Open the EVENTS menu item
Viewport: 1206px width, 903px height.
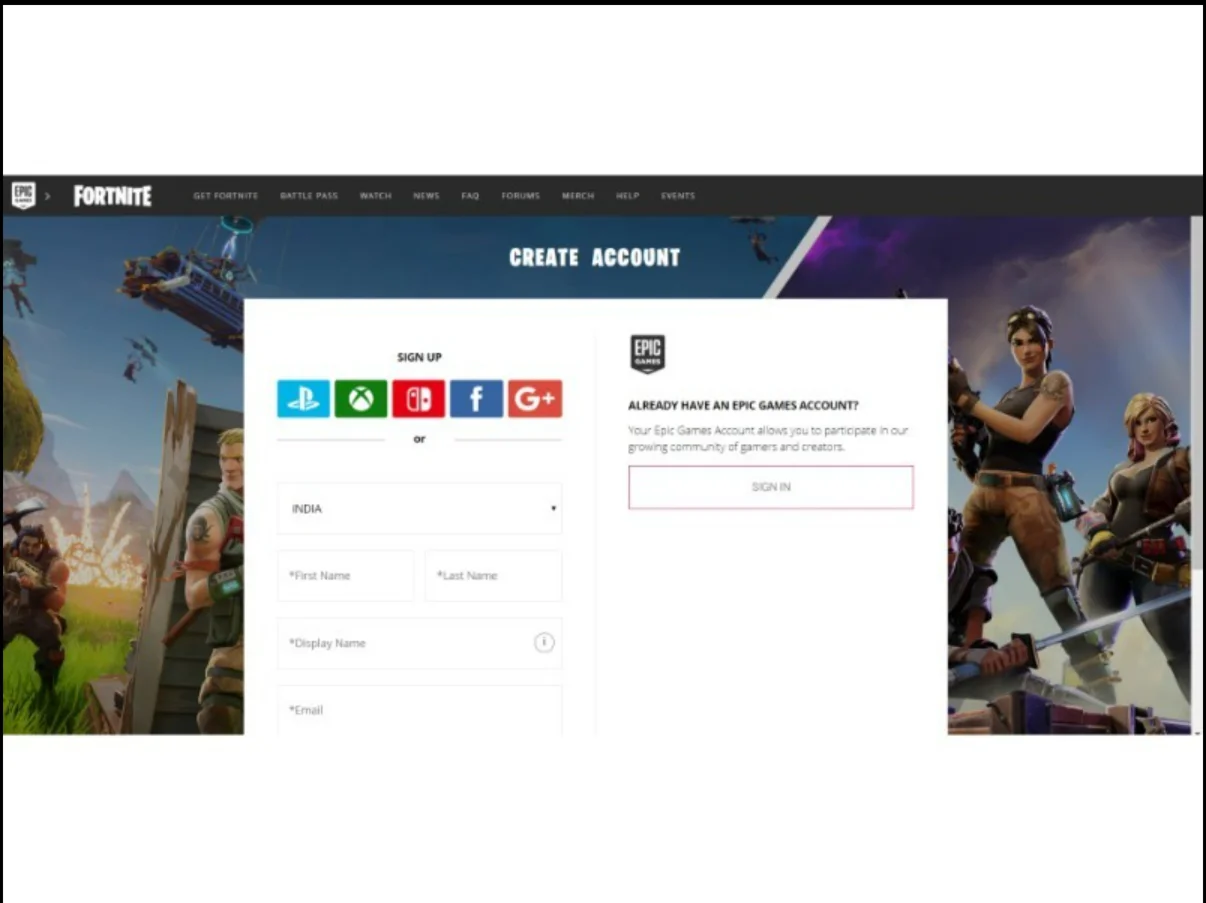(x=678, y=196)
